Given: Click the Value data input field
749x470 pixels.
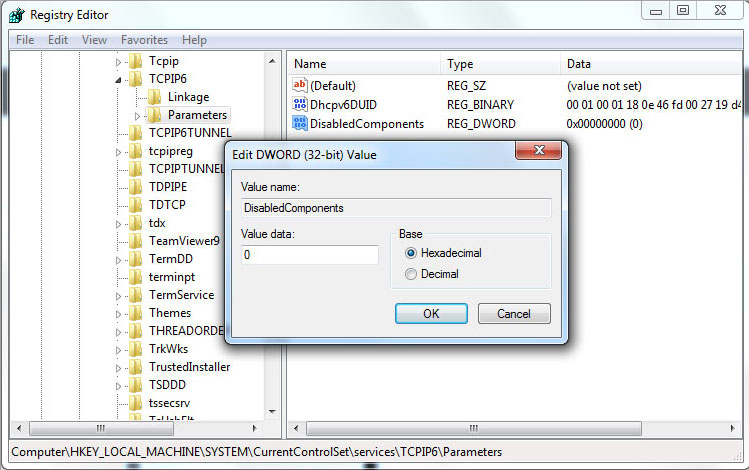Looking at the screenshot, I should pos(310,255).
